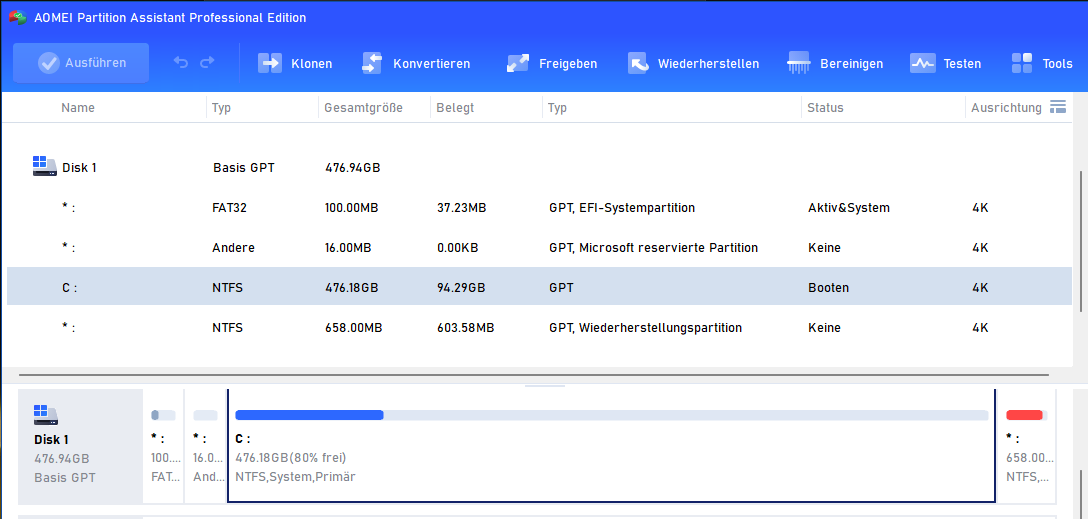Click the partition list vertical scrollbar
The image size is (1088, 519).
pos(1079,239)
